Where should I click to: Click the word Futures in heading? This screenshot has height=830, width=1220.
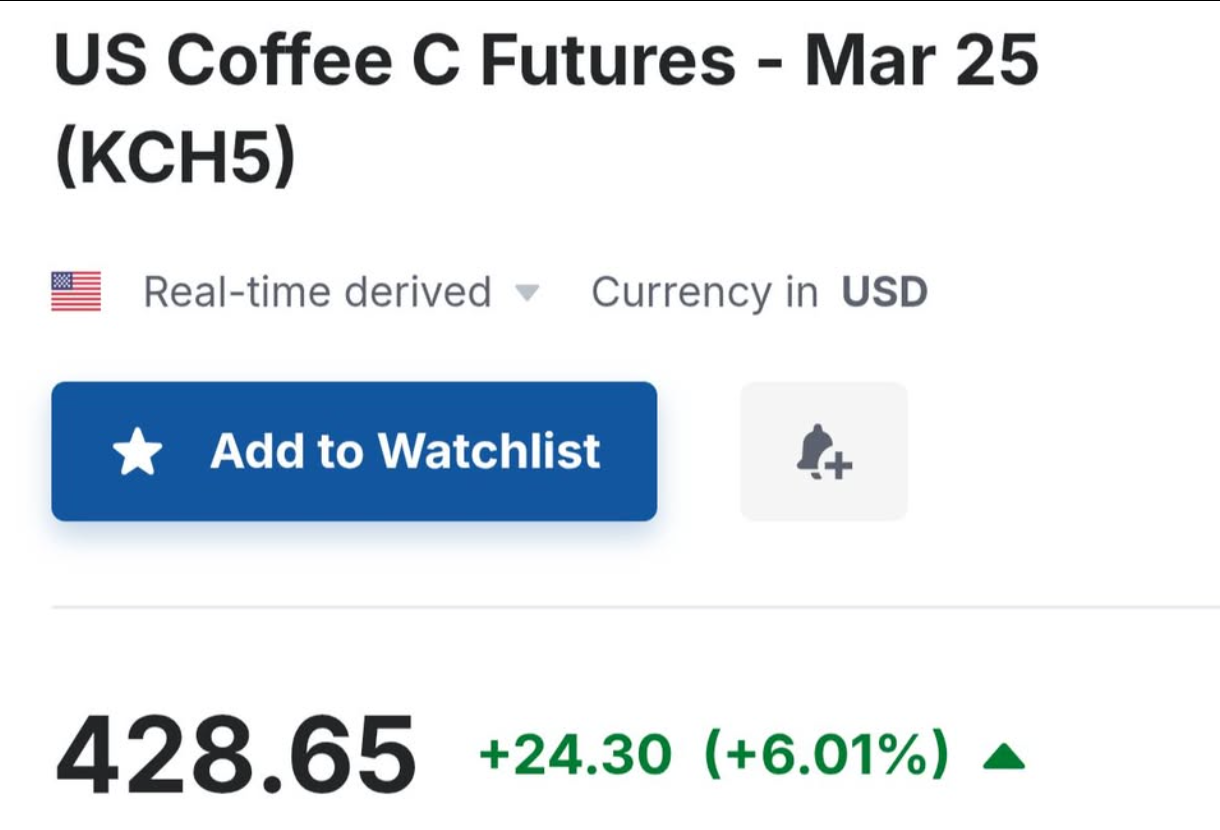[608, 60]
